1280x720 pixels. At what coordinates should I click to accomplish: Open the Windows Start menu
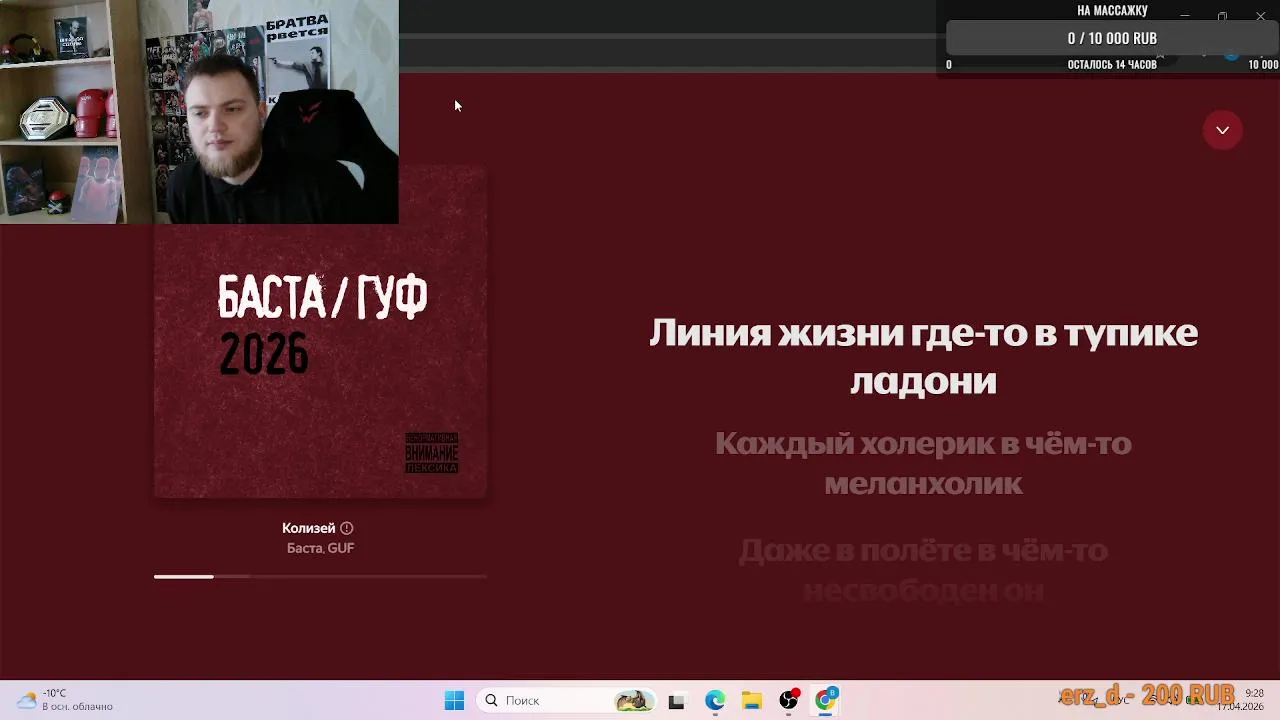(x=454, y=701)
